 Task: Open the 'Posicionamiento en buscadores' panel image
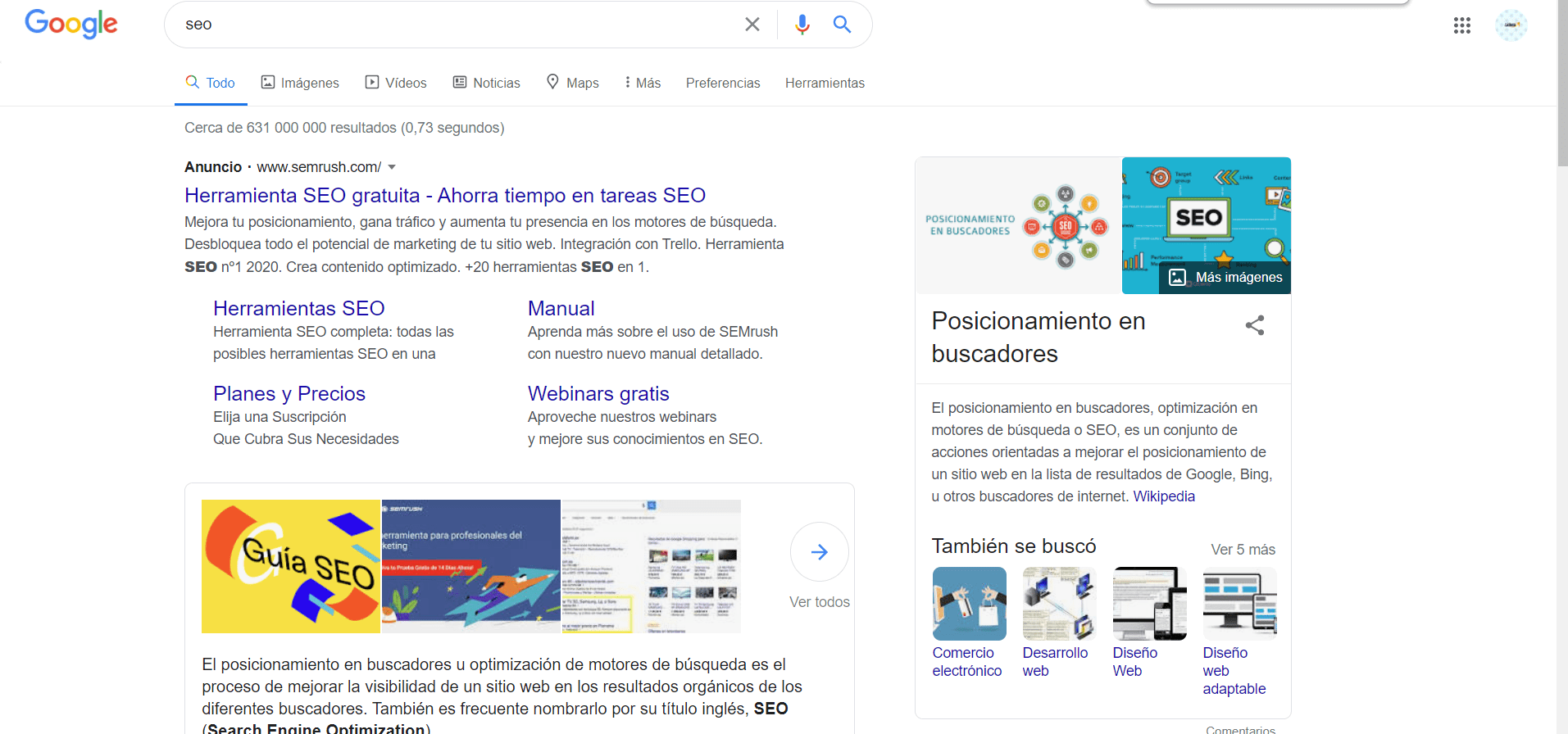coord(1018,225)
